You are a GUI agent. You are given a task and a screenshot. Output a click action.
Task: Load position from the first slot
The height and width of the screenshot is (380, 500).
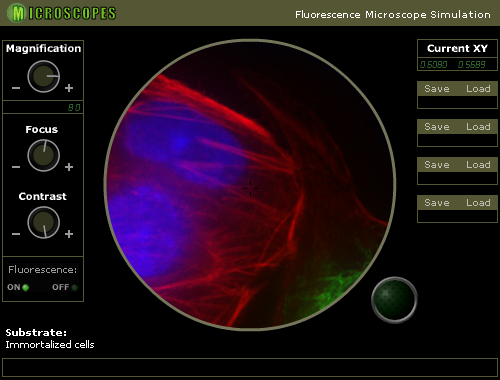(x=478, y=89)
